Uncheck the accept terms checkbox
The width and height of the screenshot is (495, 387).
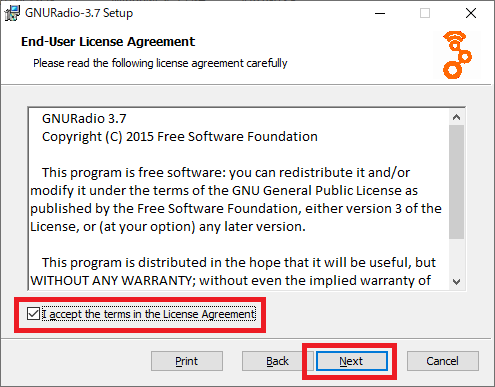point(33,314)
